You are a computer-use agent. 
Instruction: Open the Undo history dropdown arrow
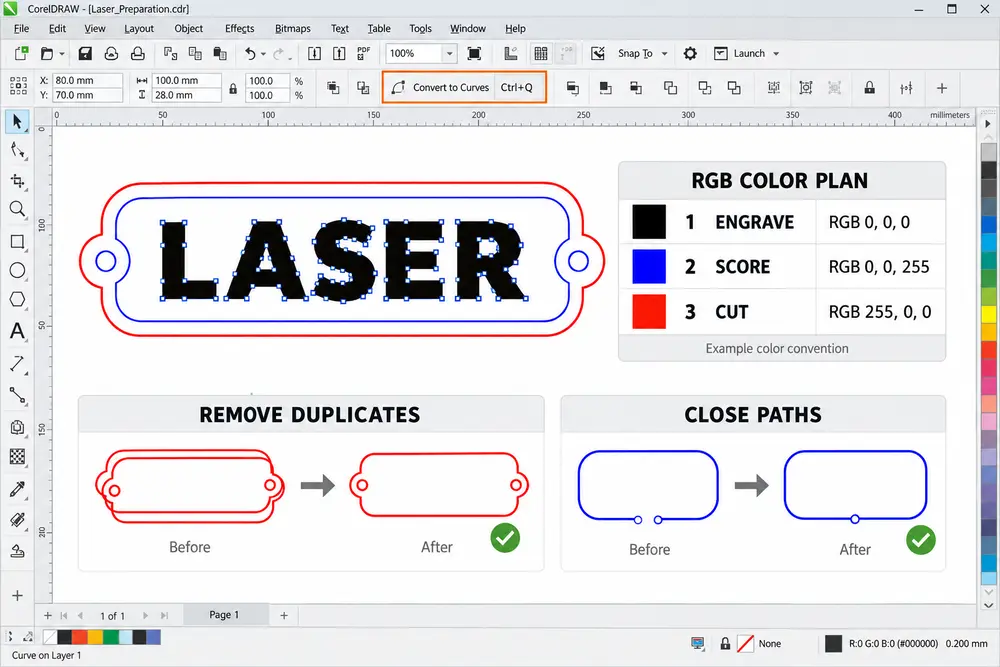[x=263, y=54]
